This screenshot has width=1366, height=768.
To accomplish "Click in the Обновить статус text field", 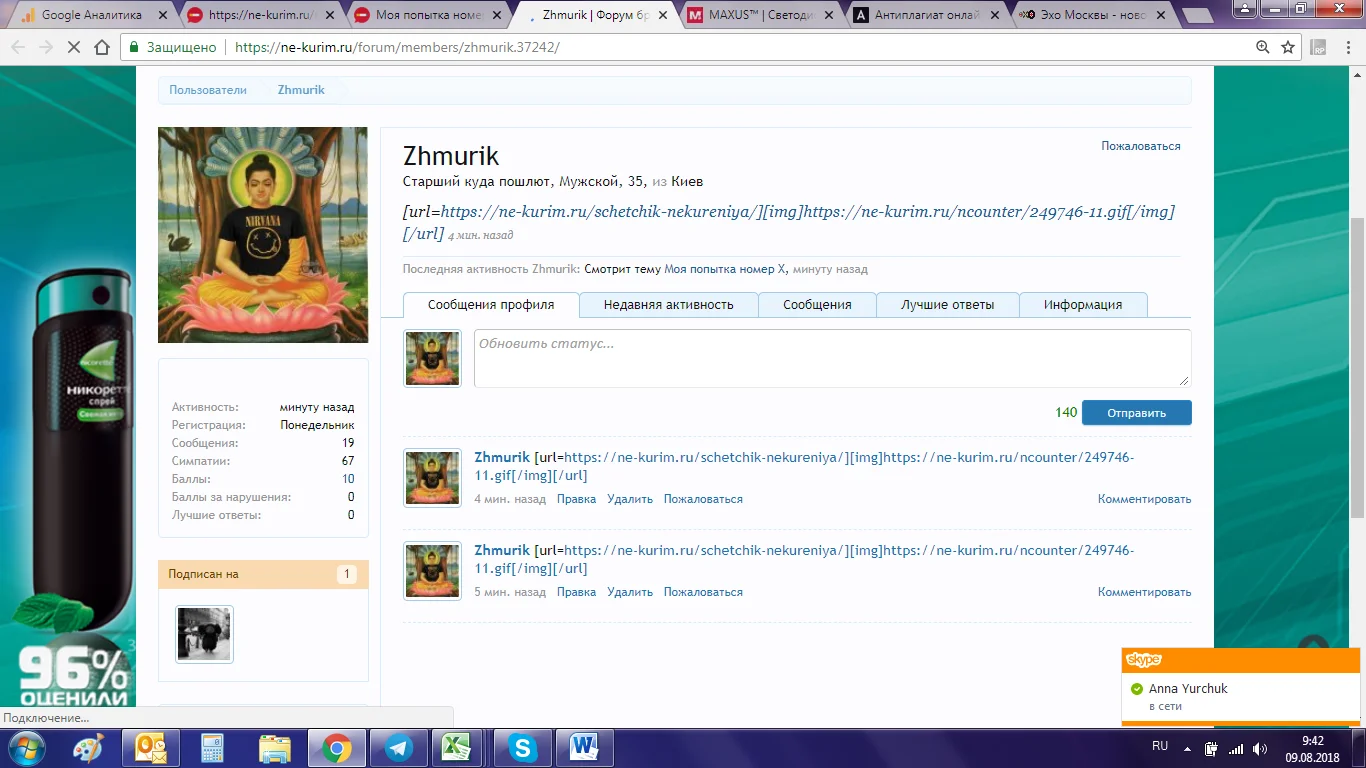I will point(832,358).
